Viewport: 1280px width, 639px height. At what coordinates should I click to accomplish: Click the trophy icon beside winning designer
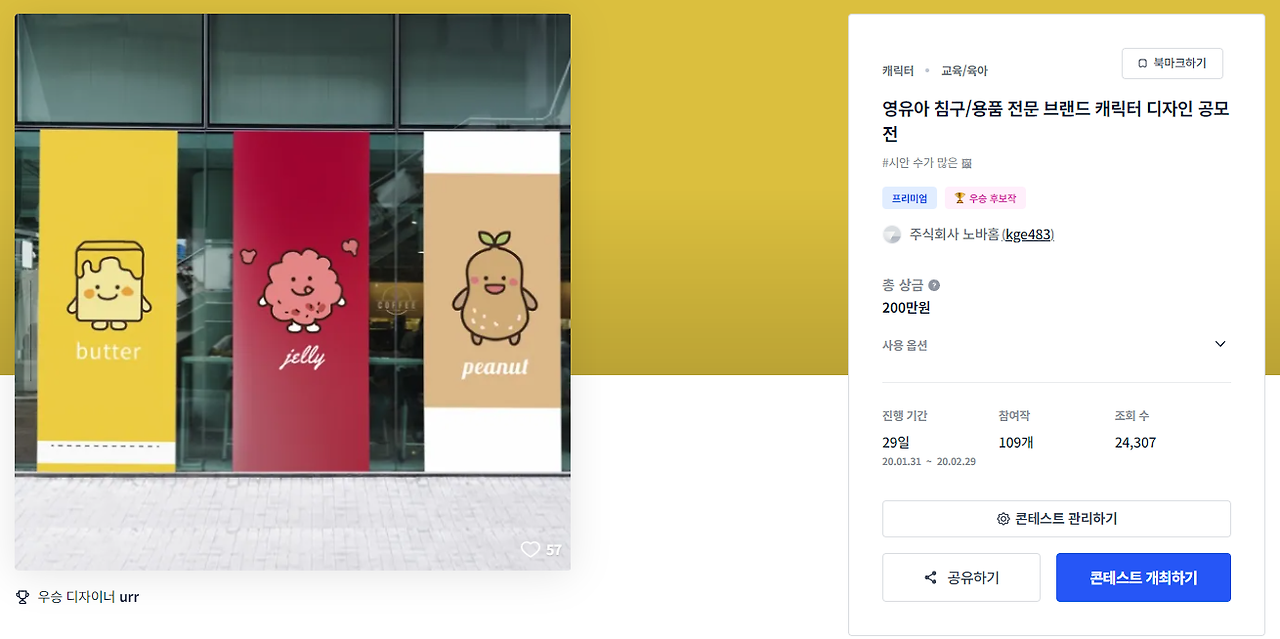click(x=23, y=597)
